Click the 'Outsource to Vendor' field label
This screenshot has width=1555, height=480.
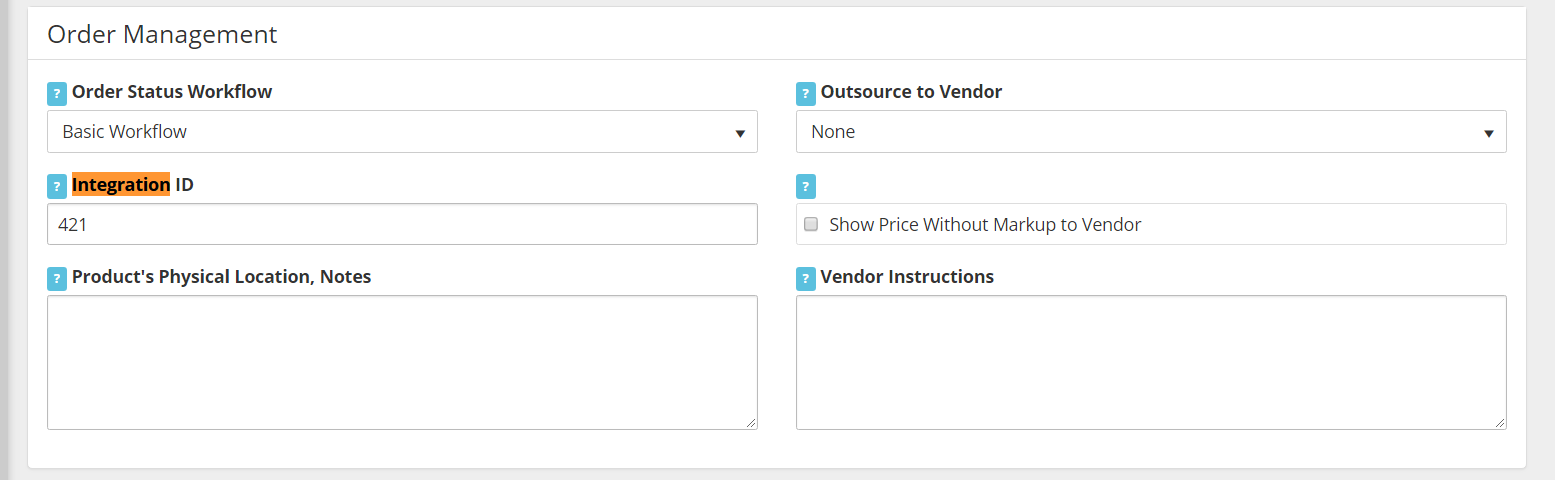pyautogui.click(x=911, y=92)
